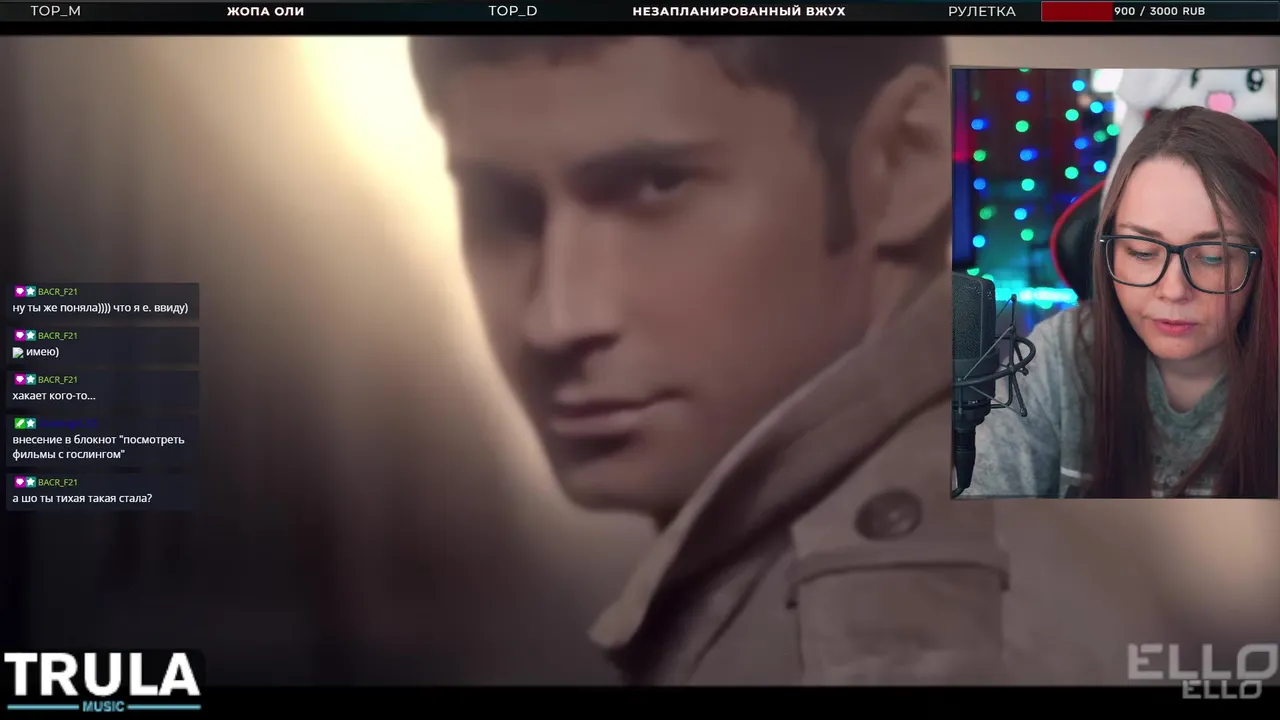Click heart badge on "имею)" message
Screen dimensions: 1280x720
click(x=19, y=335)
